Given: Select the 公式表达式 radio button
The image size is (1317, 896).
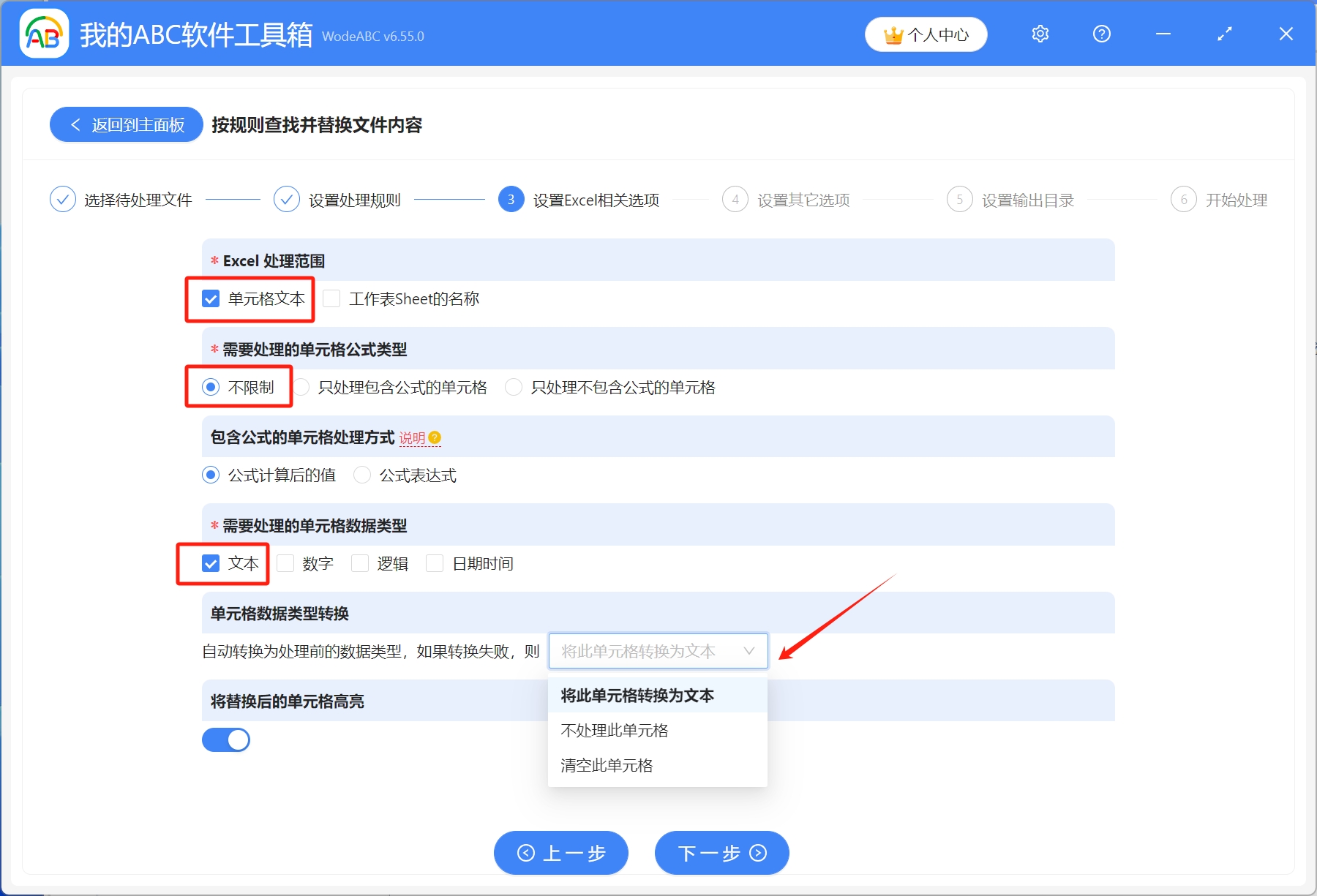Looking at the screenshot, I should [x=362, y=475].
